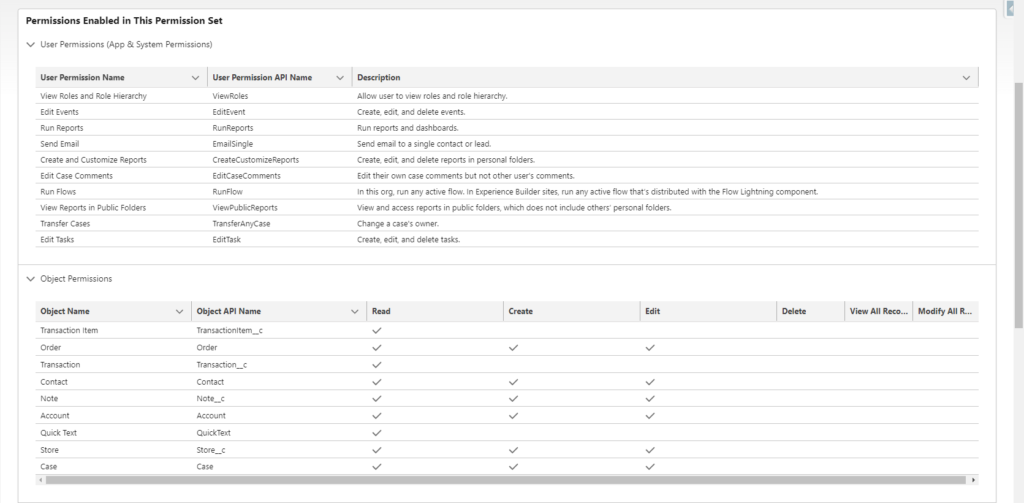Open User Permission Name column menu
Screen dimensions: 1024x503
click(x=195, y=78)
